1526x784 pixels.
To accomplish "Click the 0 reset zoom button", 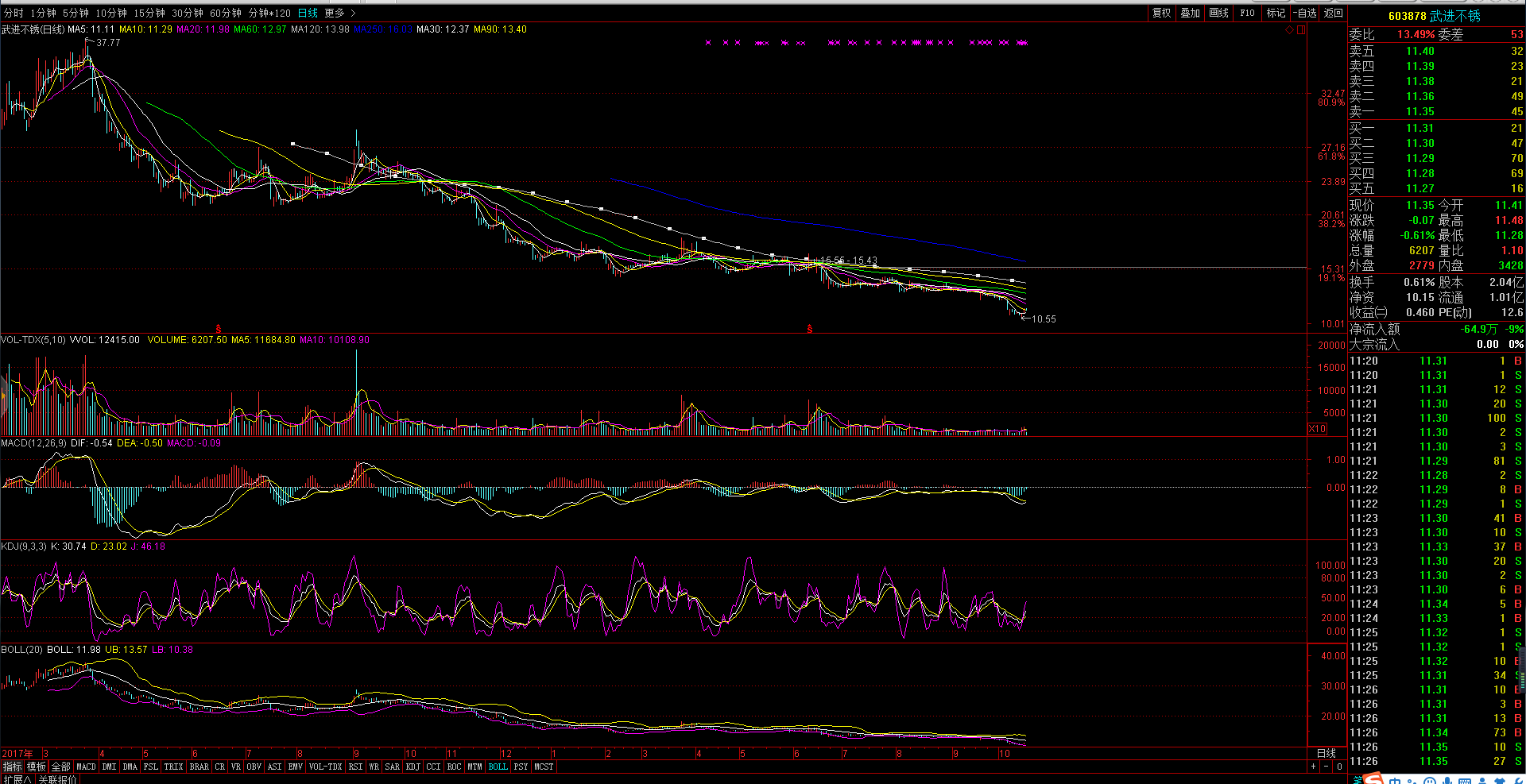I will [1339, 767].
